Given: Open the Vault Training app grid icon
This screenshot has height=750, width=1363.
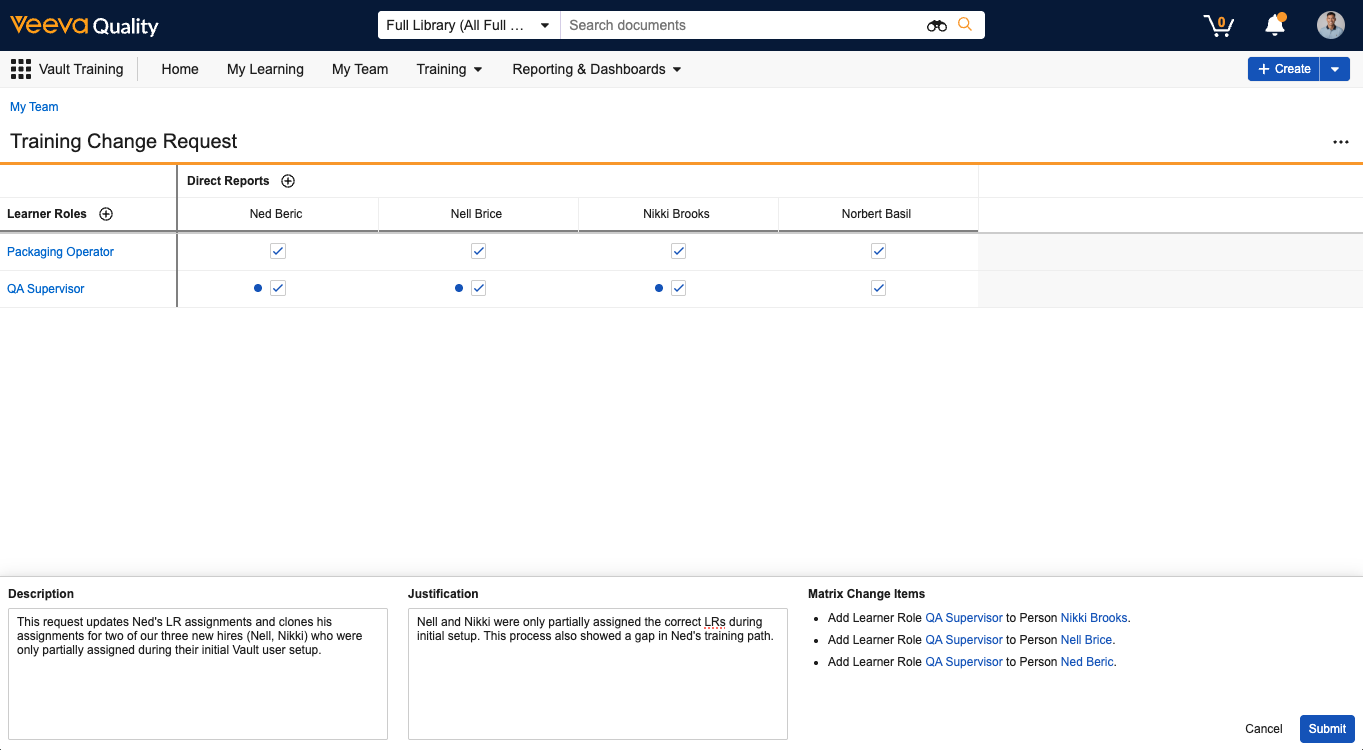Looking at the screenshot, I should (20, 69).
